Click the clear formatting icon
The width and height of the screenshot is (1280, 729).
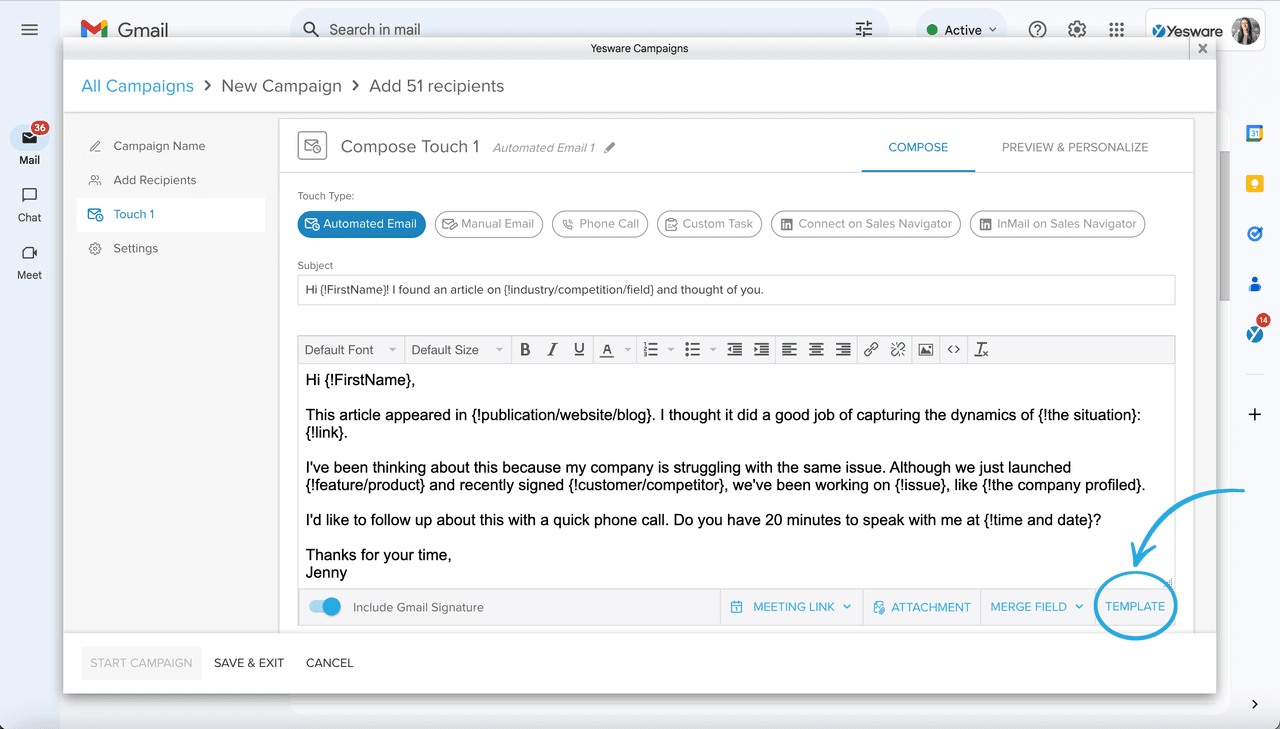pyautogui.click(x=982, y=350)
